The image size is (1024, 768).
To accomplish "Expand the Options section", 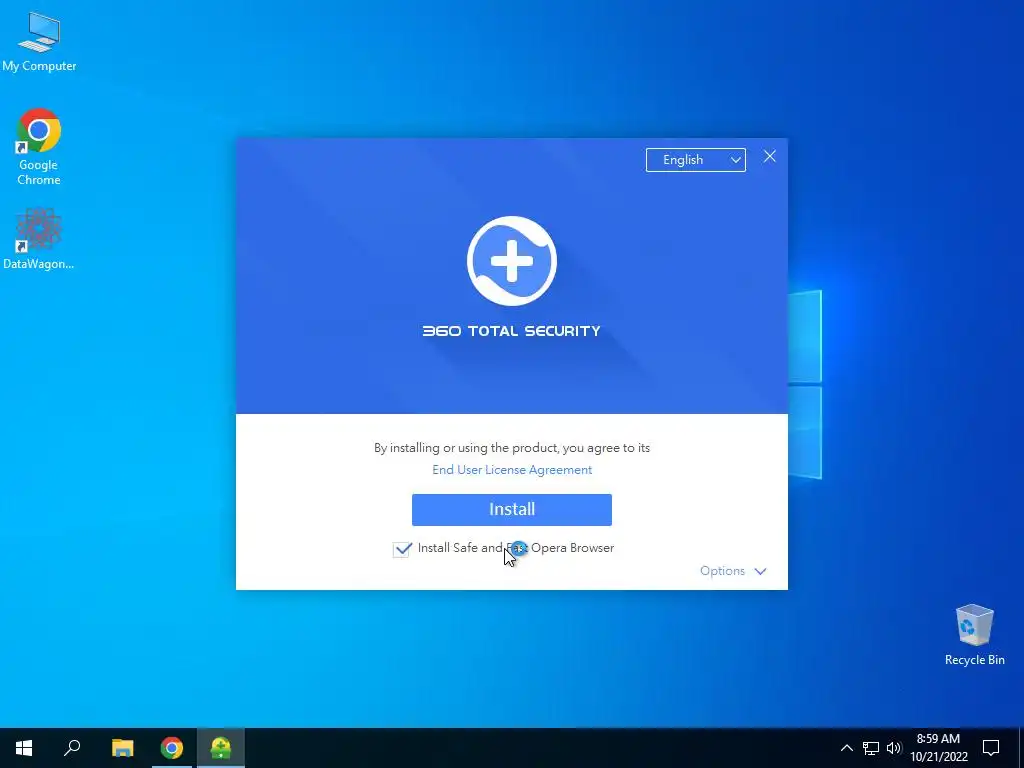I will tap(733, 571).
